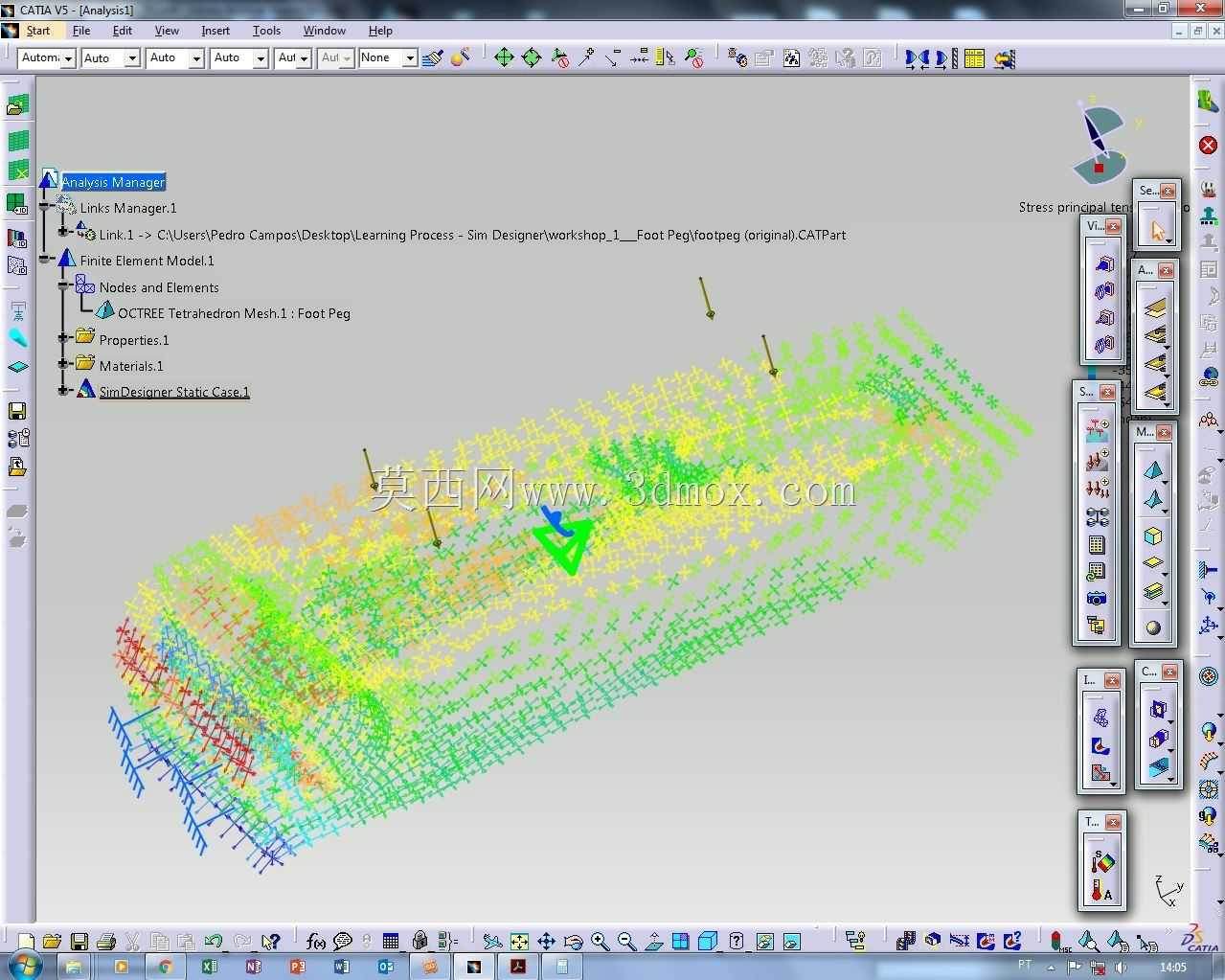1225x980 pixels.
Task: Click the red circle X icon in the right toolbar
Action: click(1208, 146)
